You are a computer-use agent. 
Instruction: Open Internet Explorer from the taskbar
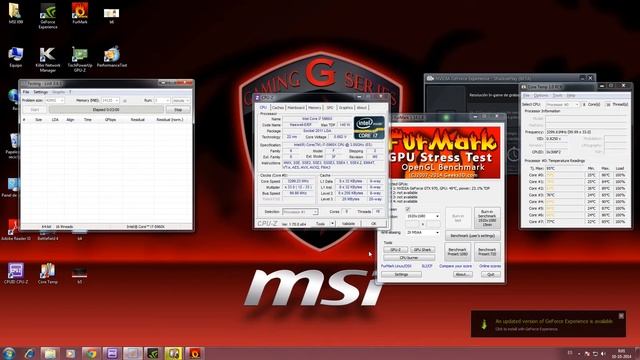click(29, 353)
